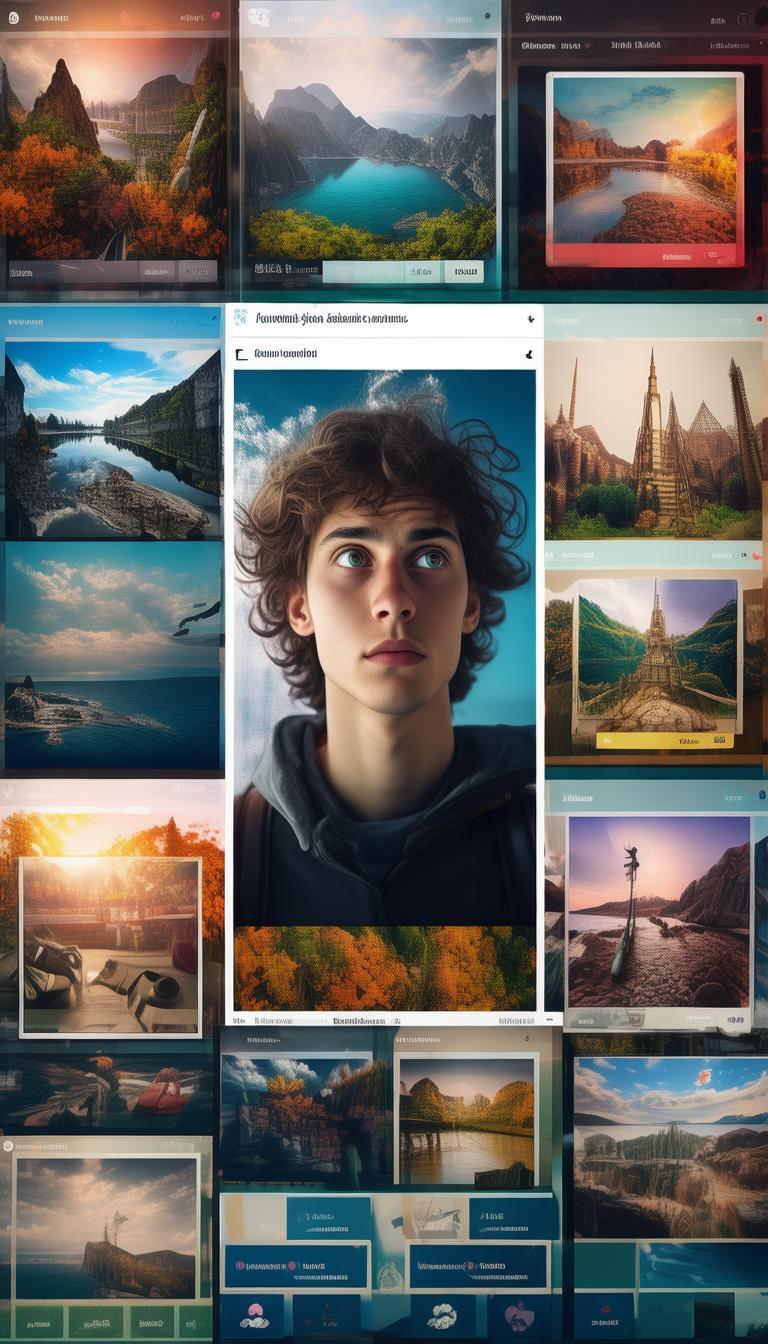Click the red indicator at the top-right of the towers card
Screen dimensions: 768x1344
[x=759, y=320]
